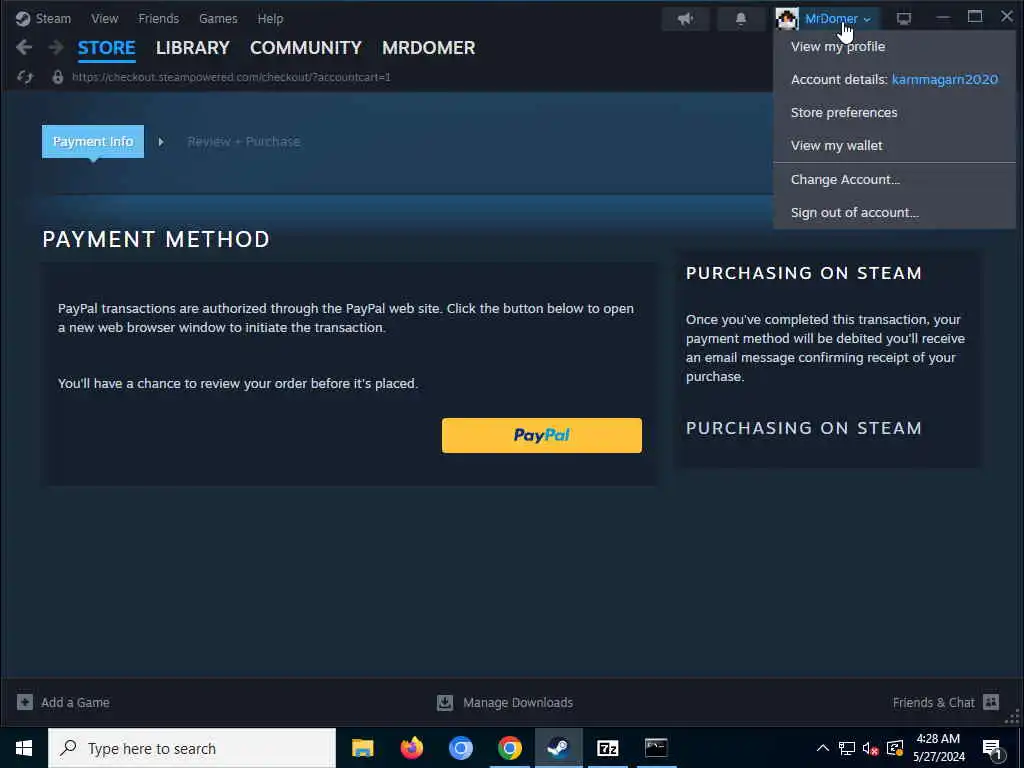Viewport: 1024px width, 768px height.
Task: Click the Payment Info step
Action: 93,141
